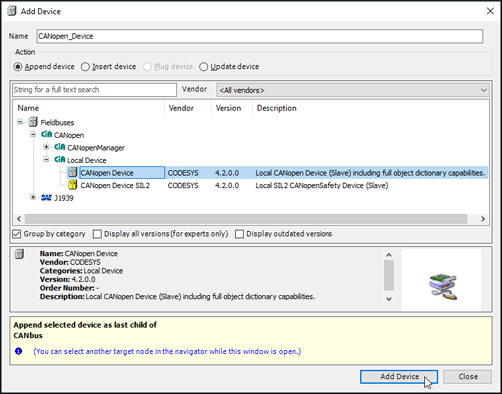Screen dimensions: 502x394
Task: Click version 4.2.0.0 in CANopen Device SIL2 row
Action: point(227,185)
